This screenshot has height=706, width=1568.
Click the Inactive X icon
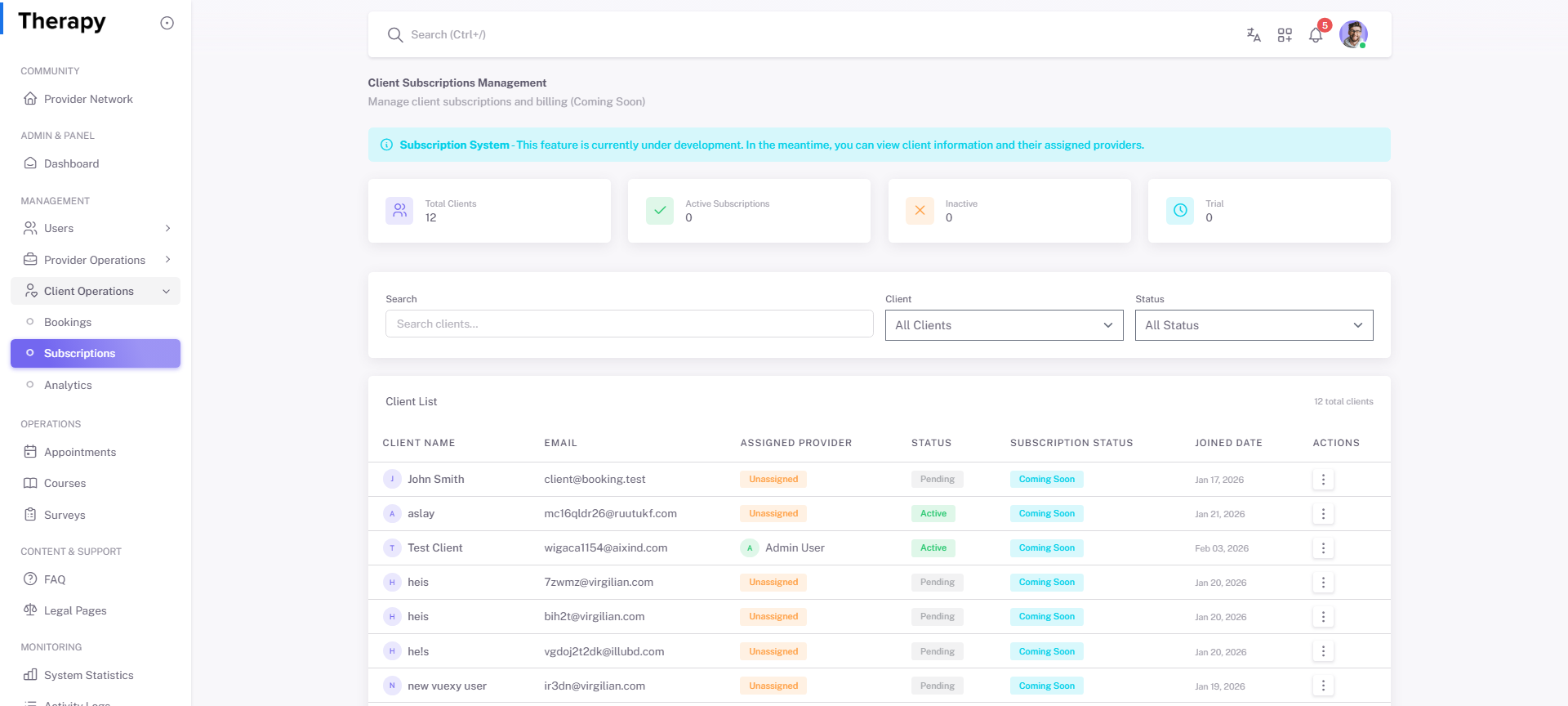click(920, 211)
